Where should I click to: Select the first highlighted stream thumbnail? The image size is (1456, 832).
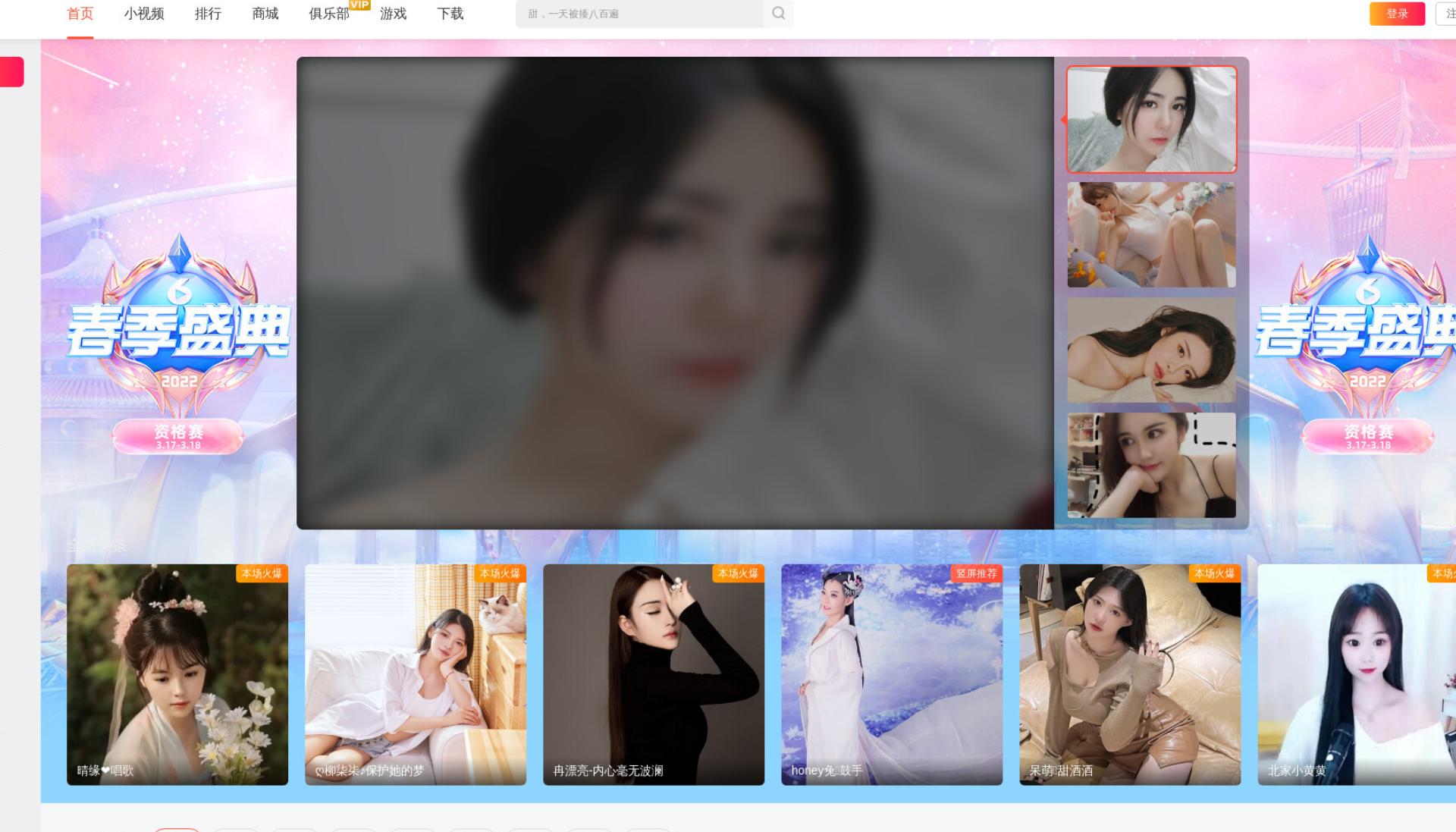[x=1151, y=119]
